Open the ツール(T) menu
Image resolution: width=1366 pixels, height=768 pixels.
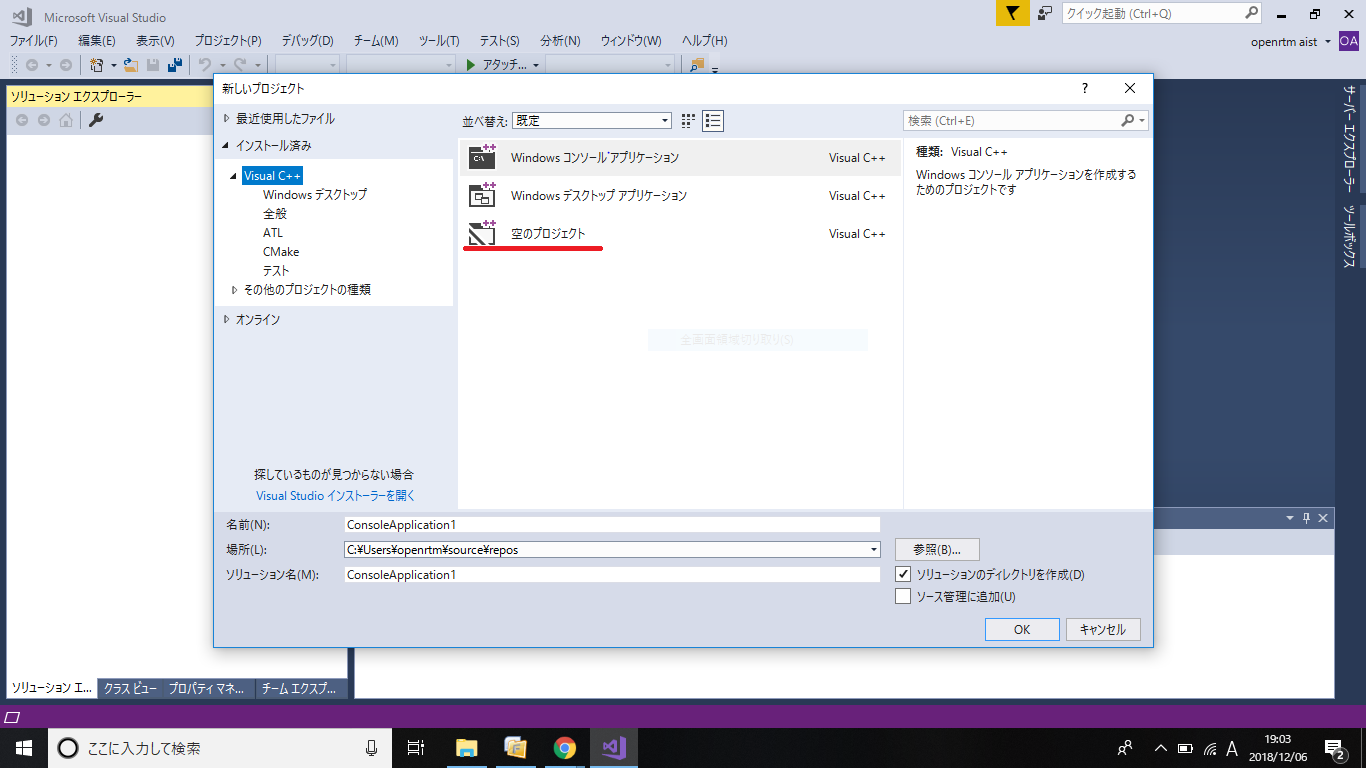coord(439,41)
